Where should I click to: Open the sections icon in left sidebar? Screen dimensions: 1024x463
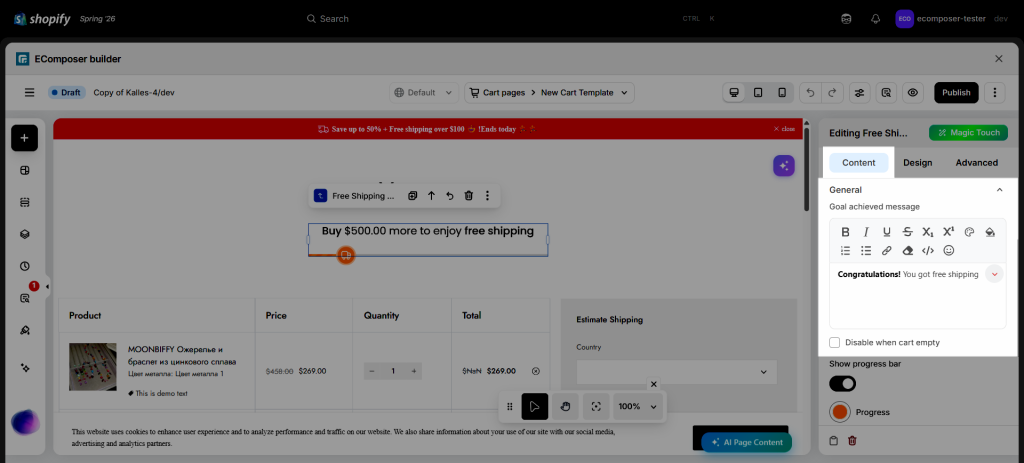24,202
